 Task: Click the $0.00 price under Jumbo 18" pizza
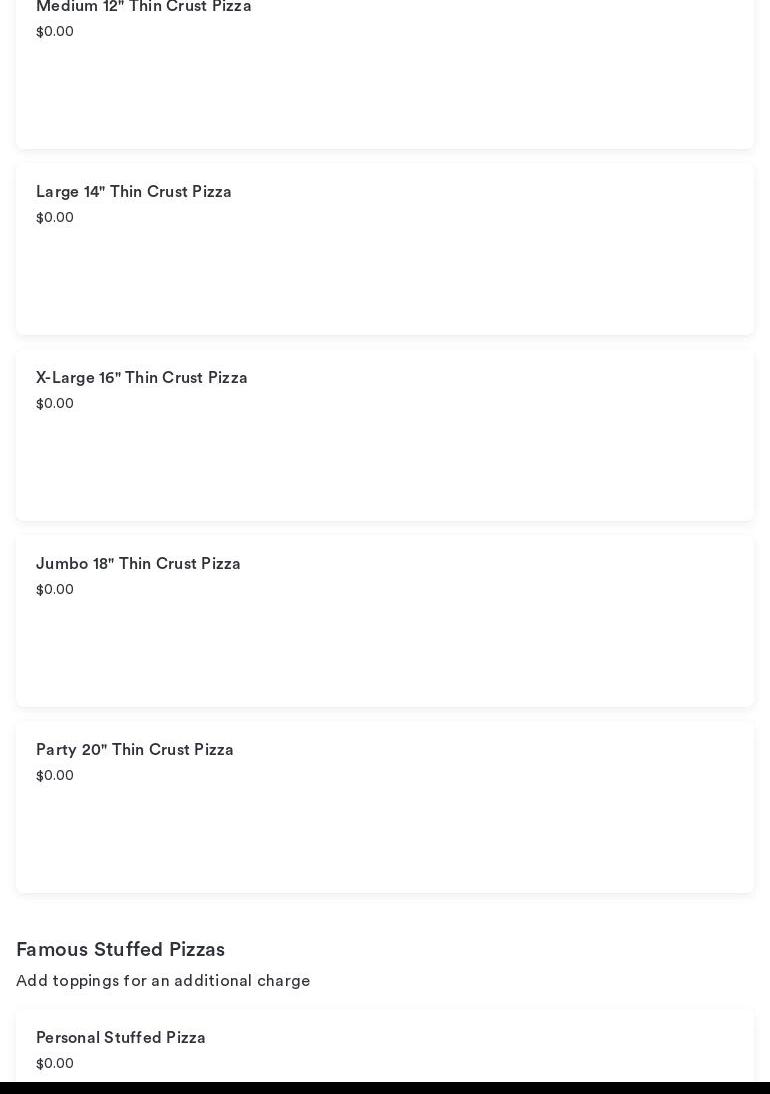(55, 590)
